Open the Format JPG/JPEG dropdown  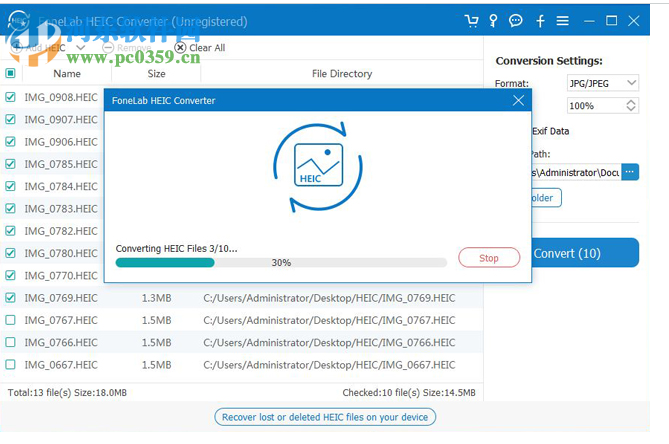coord(602,83)
